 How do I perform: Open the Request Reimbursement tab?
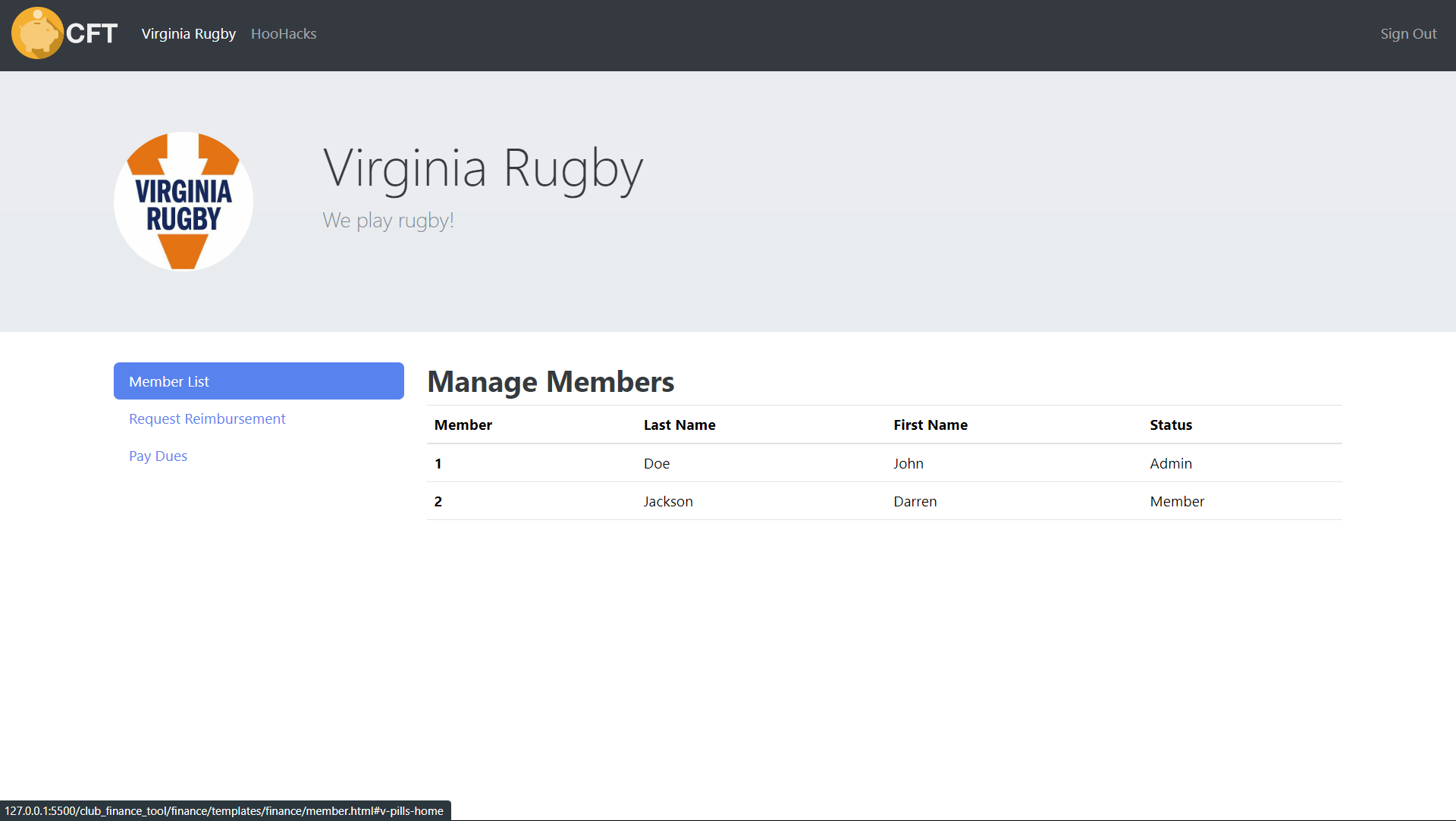click(207, 419)
